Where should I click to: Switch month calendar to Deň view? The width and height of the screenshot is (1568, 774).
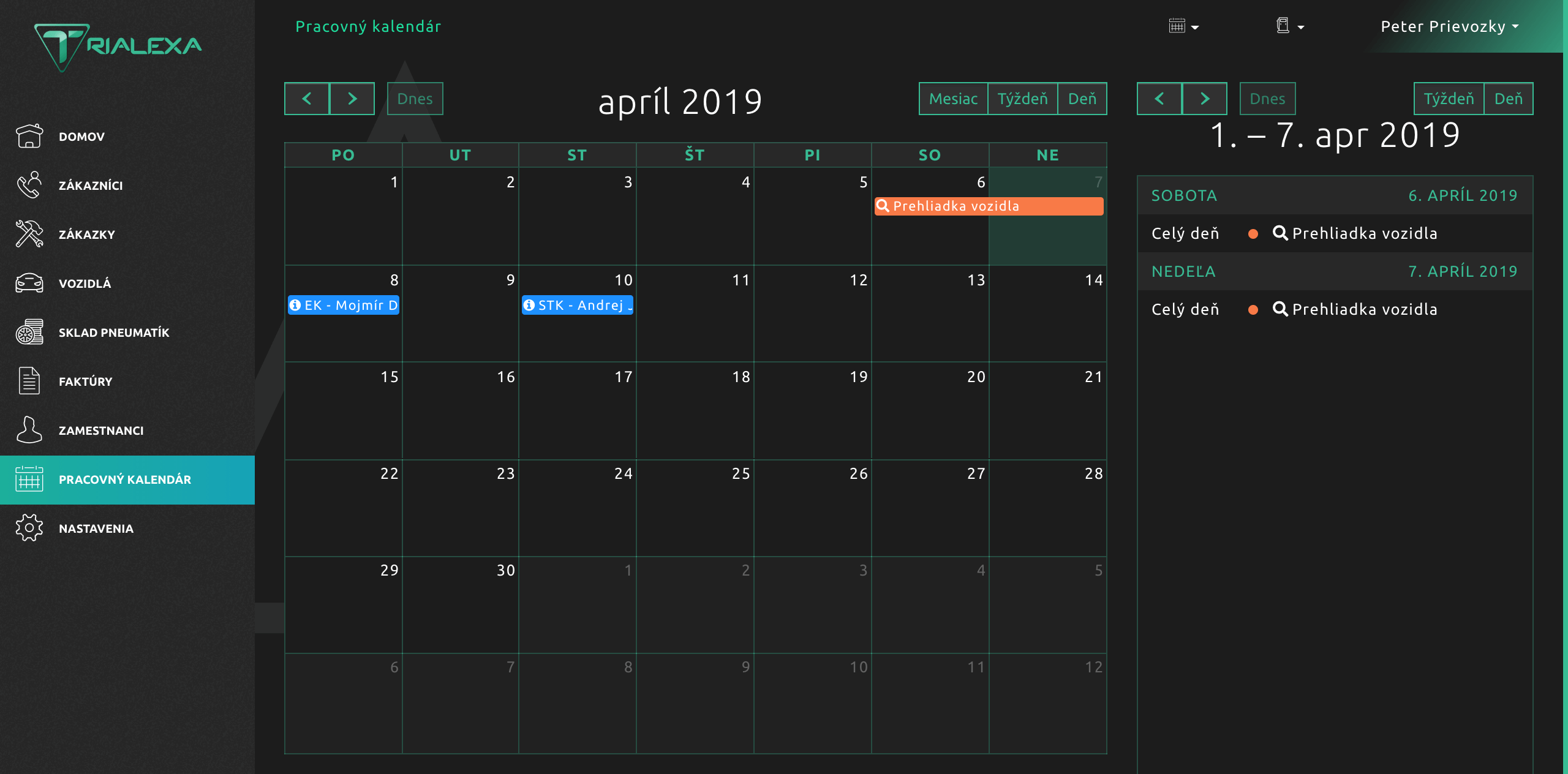pos(1082,99)
